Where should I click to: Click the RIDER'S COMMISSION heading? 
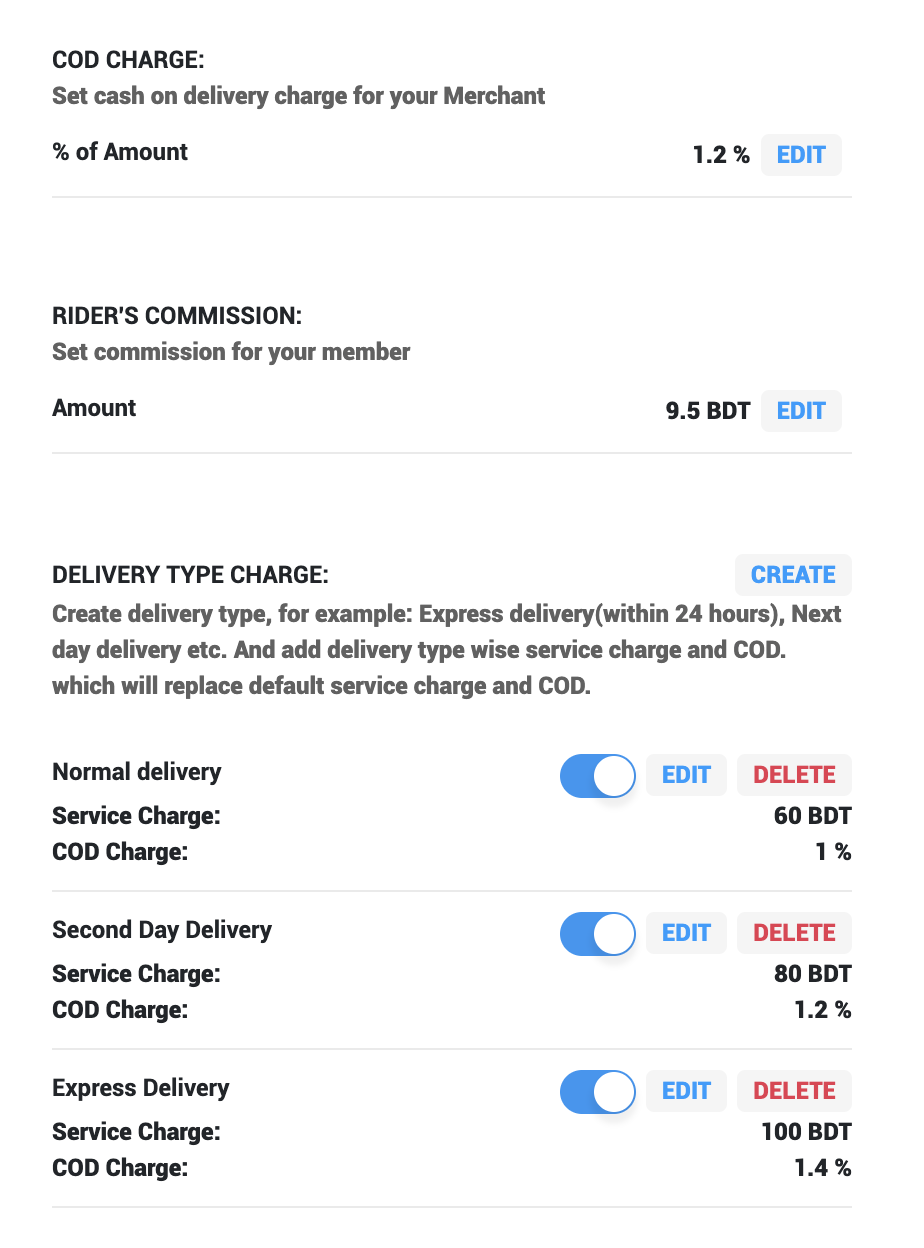[177, 316]
